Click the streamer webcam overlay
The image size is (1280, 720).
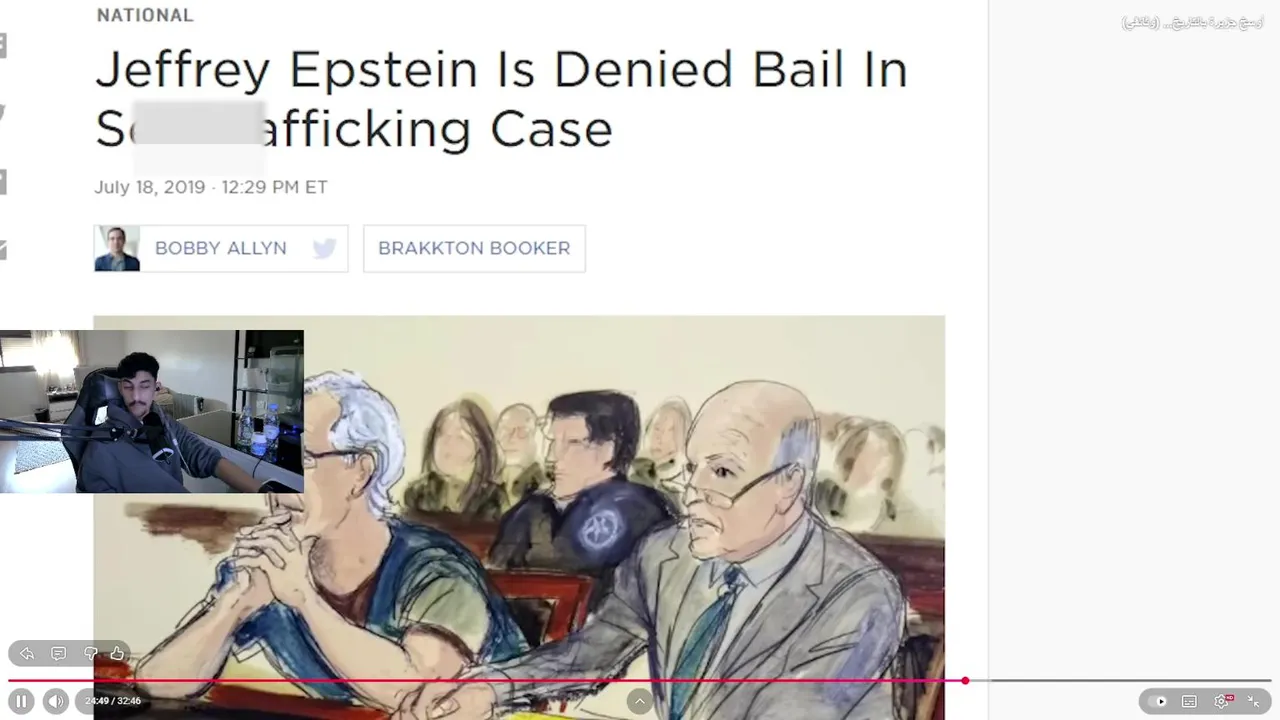(x=152, y=411)
